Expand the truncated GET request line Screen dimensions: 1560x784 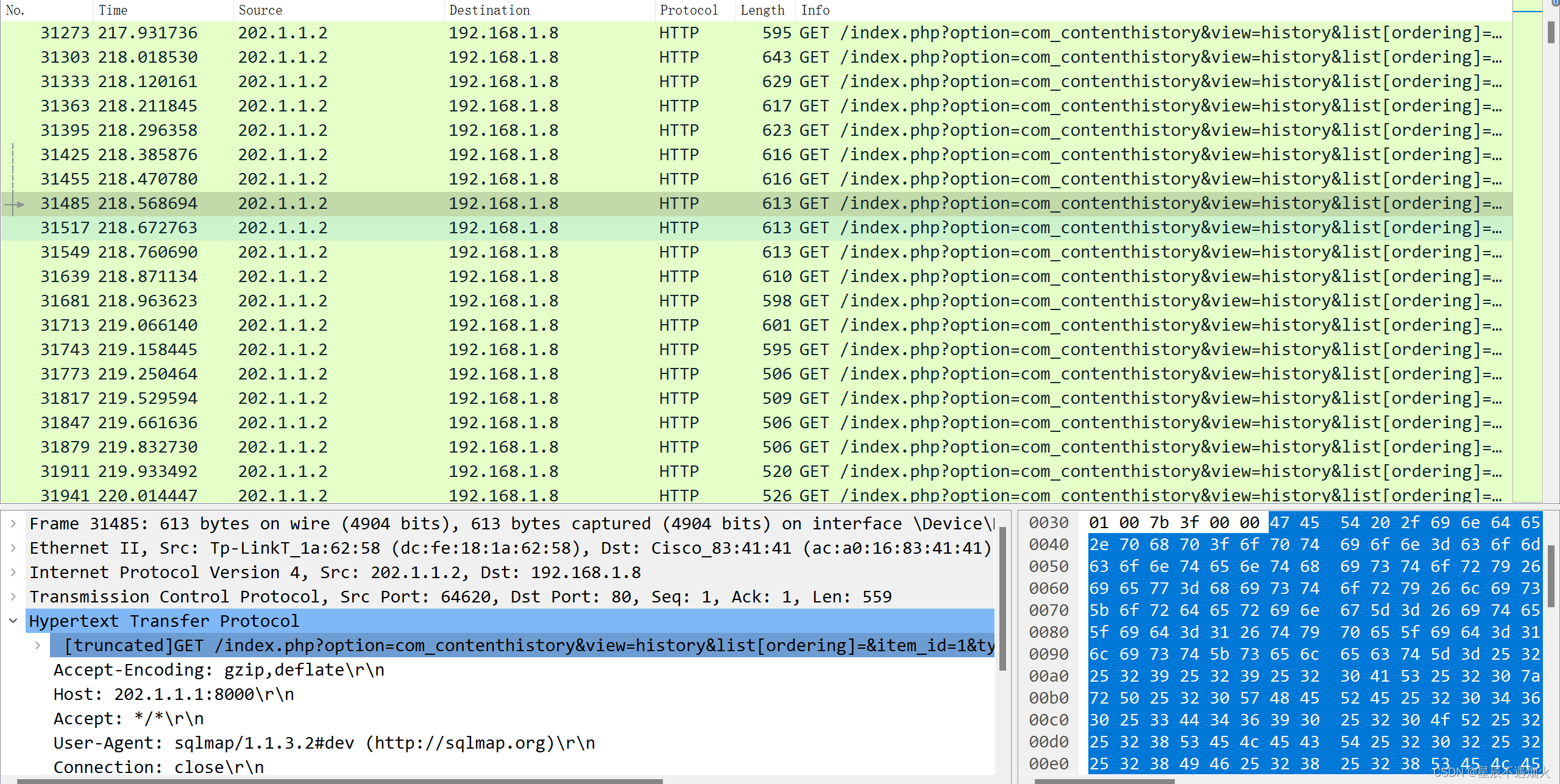[39, 645]
